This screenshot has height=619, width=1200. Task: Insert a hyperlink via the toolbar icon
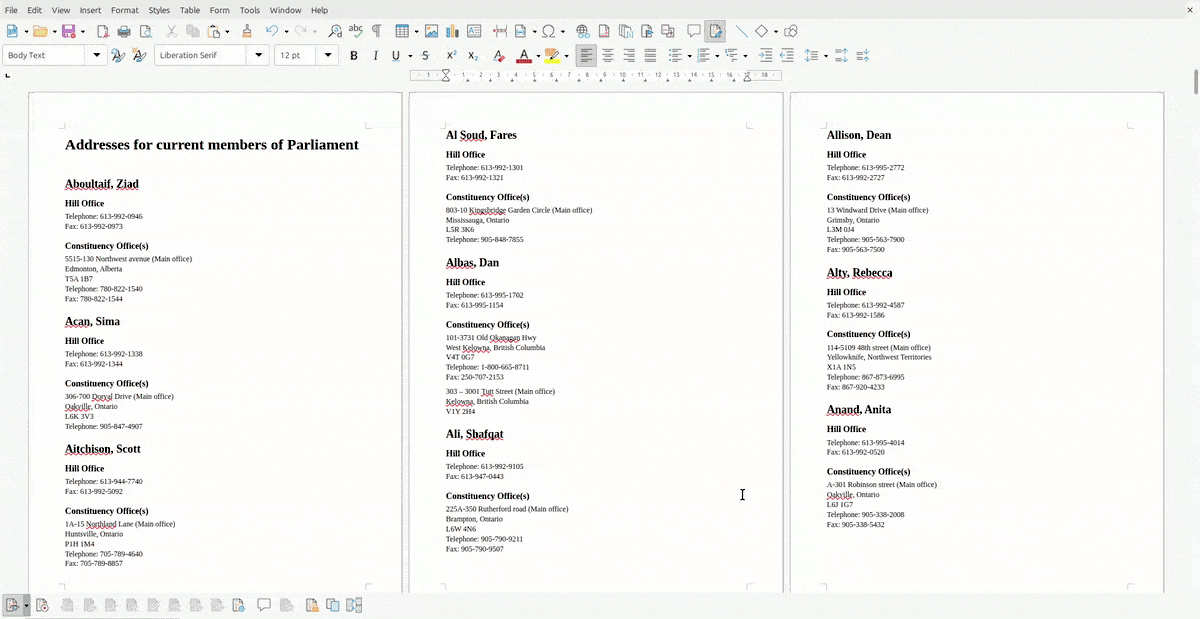(582, 31)
